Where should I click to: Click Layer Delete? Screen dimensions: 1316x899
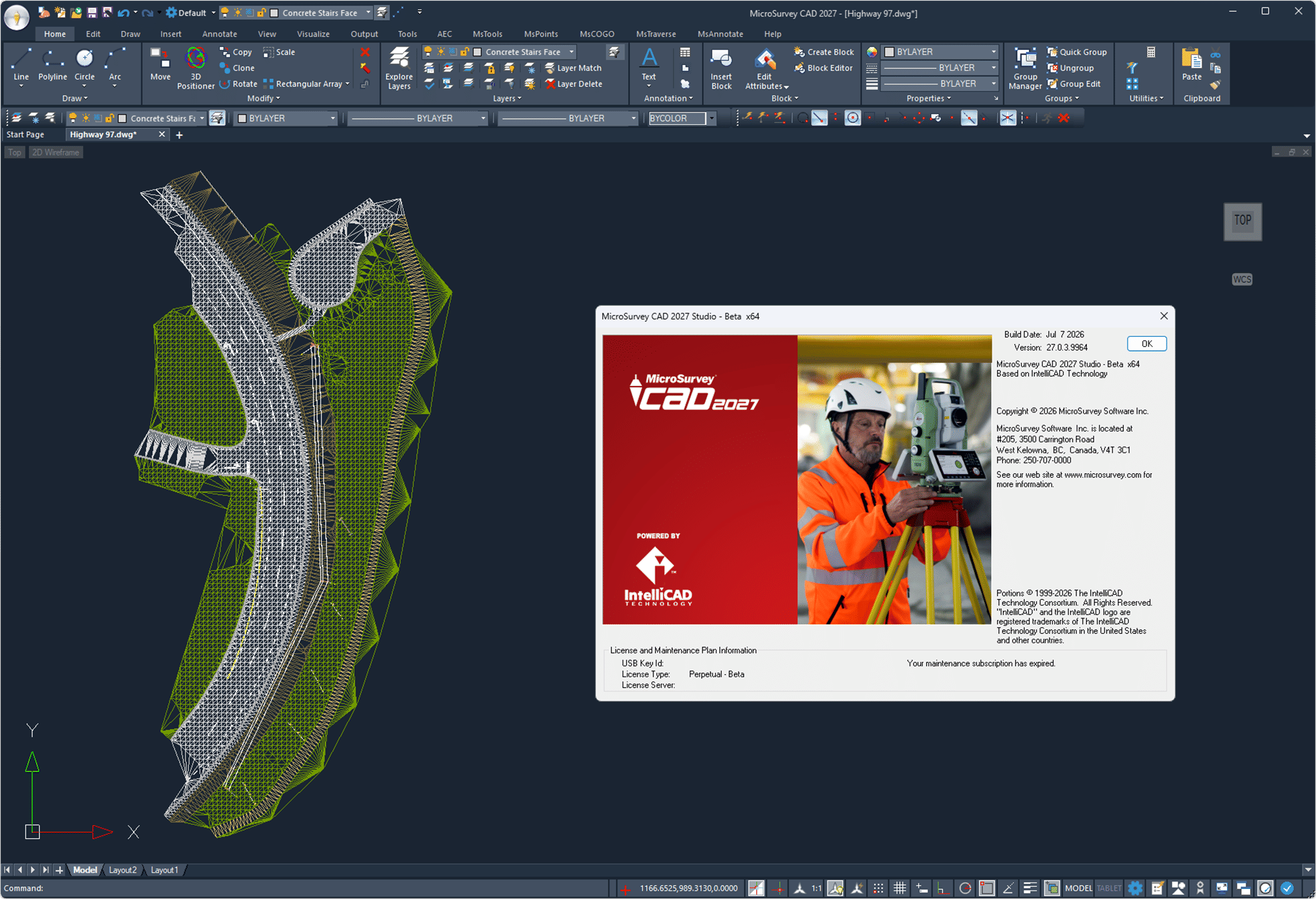point(574,84)
